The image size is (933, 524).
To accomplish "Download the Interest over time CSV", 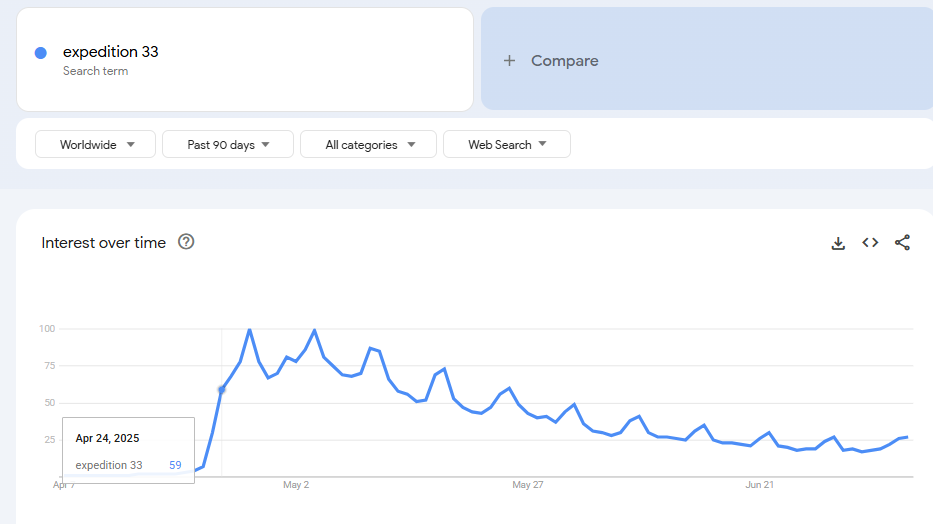I will [838, 243].
